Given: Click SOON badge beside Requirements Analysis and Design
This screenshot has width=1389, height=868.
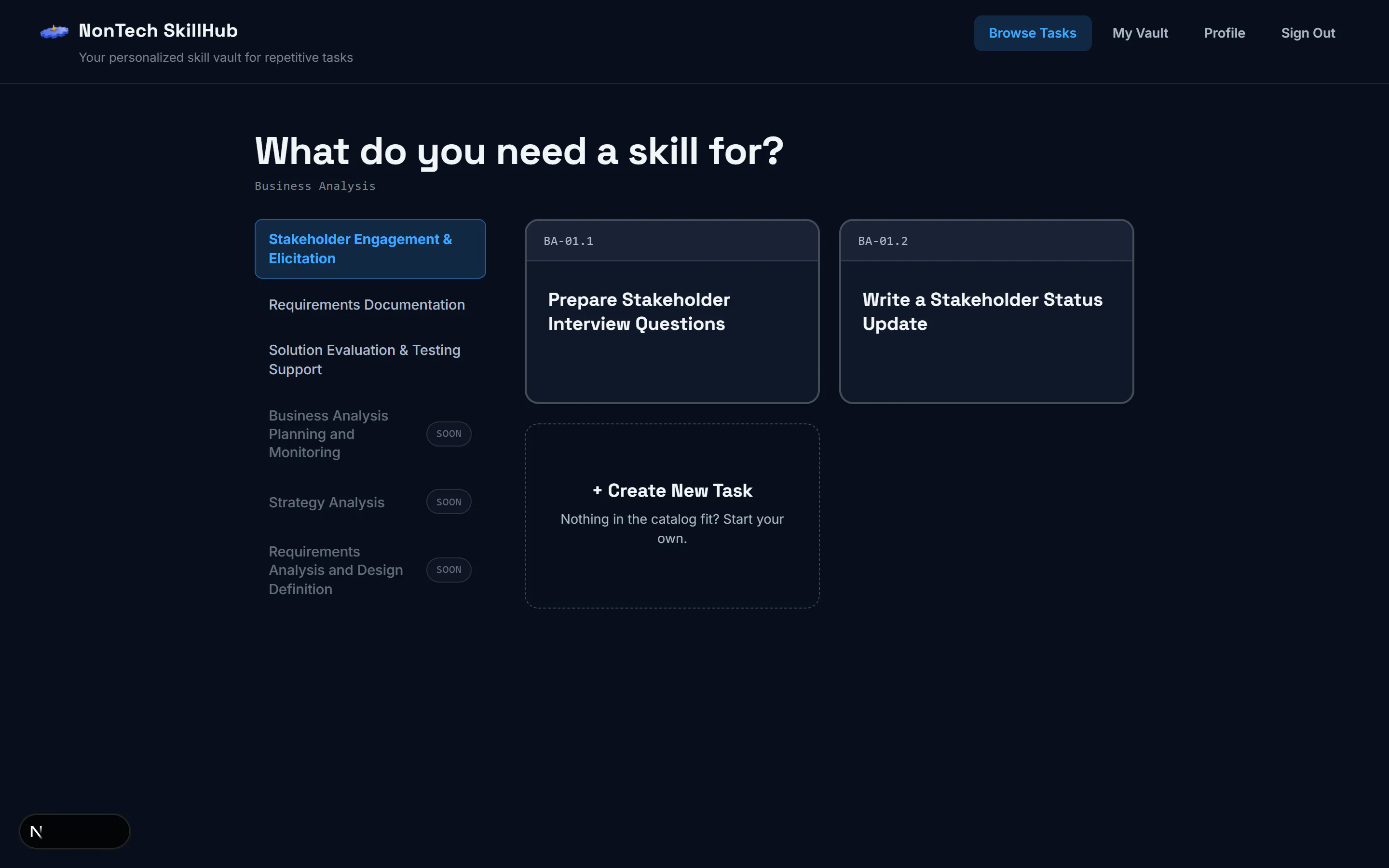Looking at the screenshot, I should [x=448, y=570].
